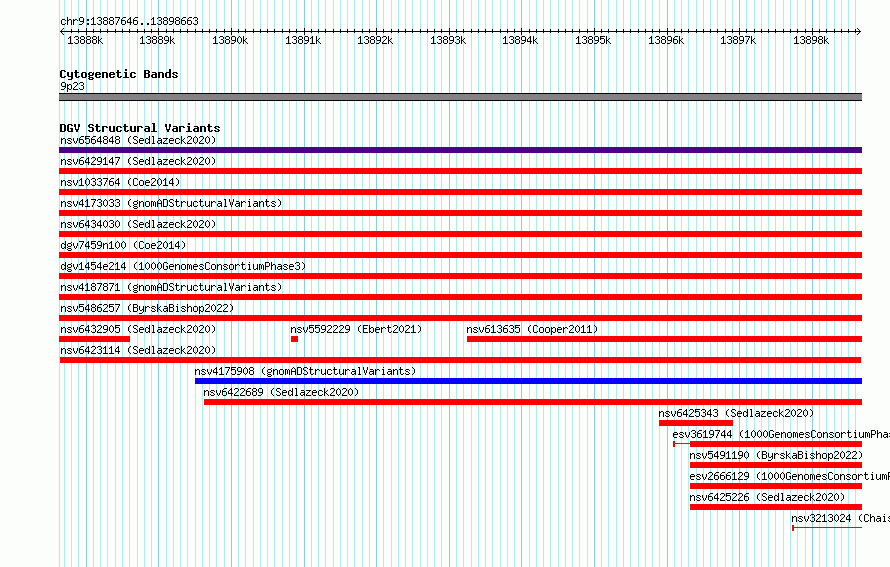Click the 13890k ruler position
Screen dimensions: 890x567
pos(230,40)
